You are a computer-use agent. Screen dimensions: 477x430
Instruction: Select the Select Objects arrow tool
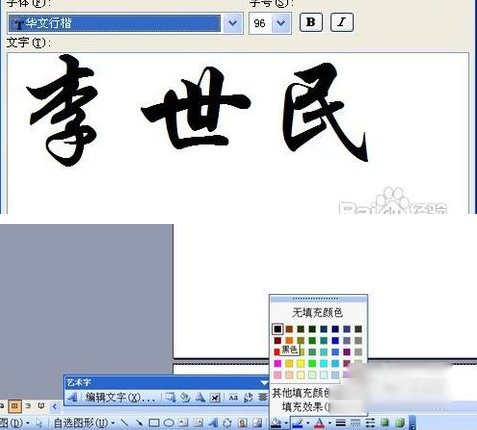[40, 423]
